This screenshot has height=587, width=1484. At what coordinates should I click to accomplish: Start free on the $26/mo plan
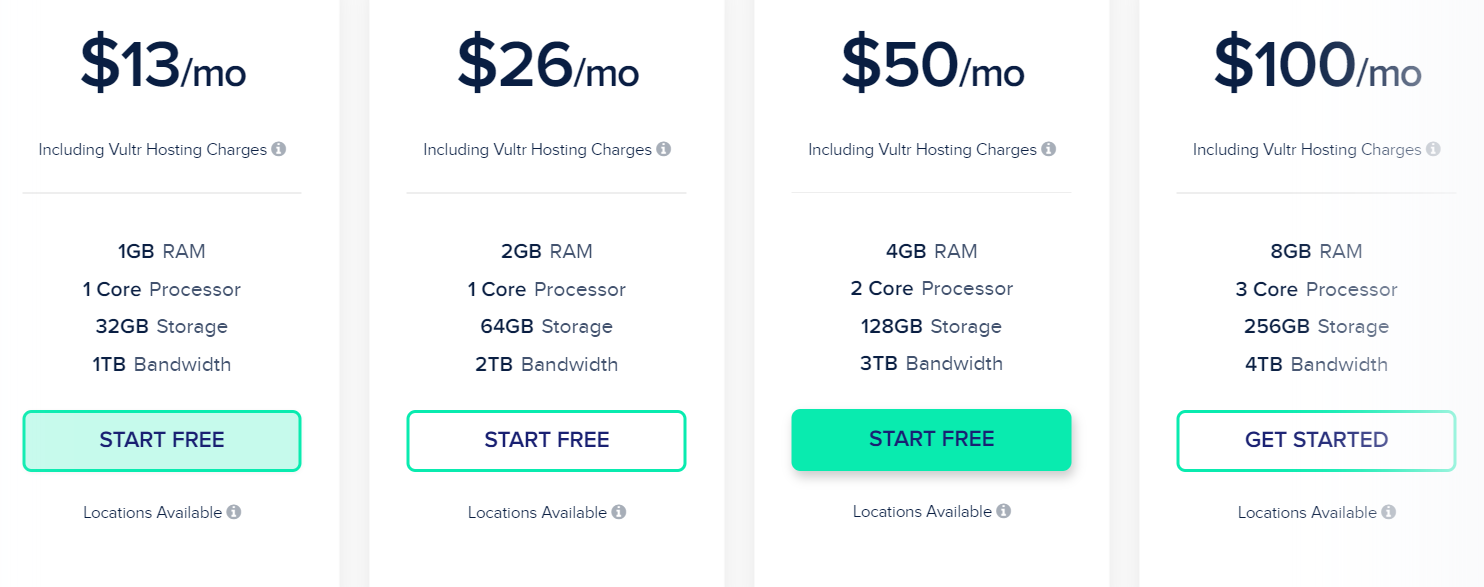546,440
